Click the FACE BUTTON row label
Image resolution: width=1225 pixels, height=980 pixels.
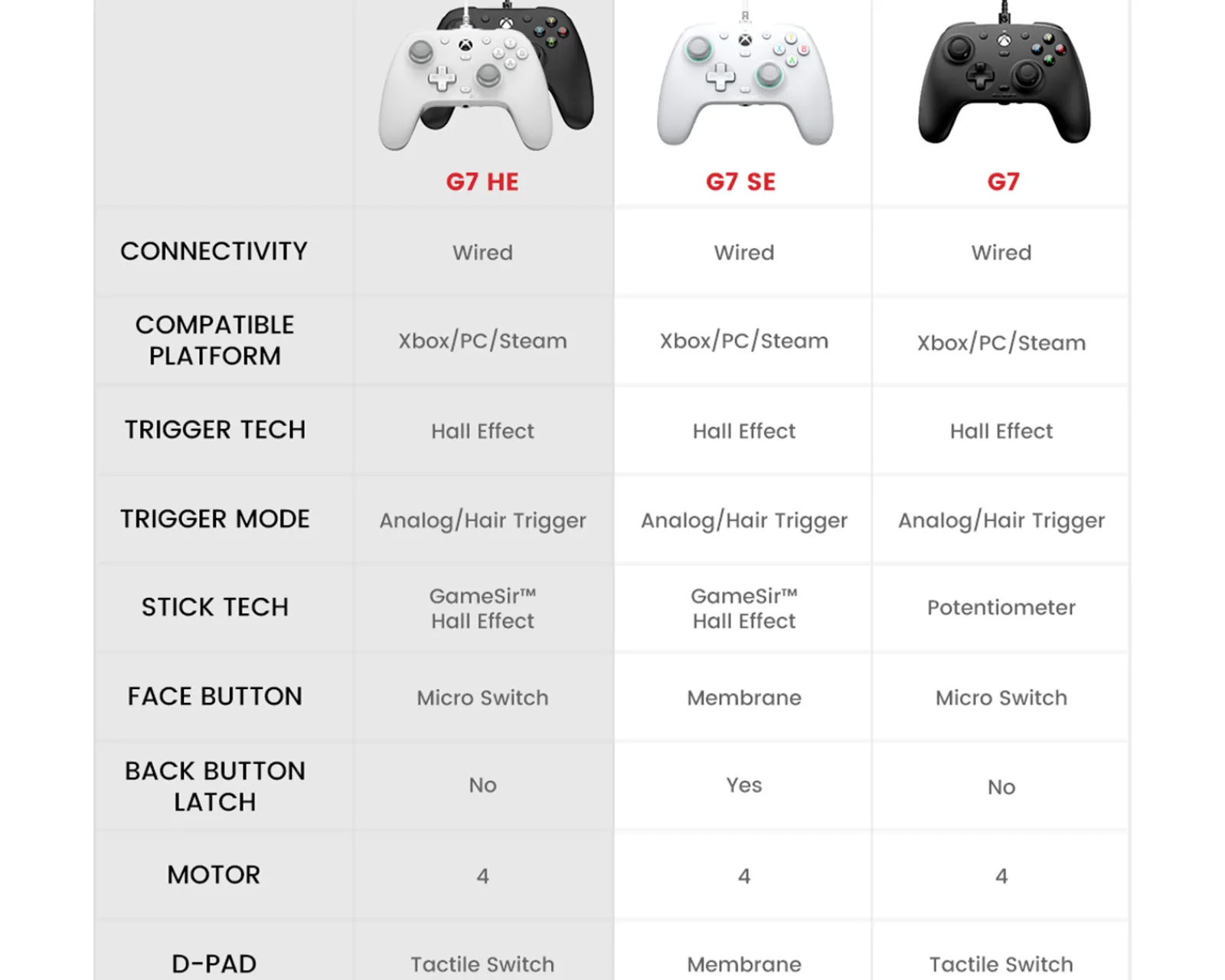tap(215, 697)
